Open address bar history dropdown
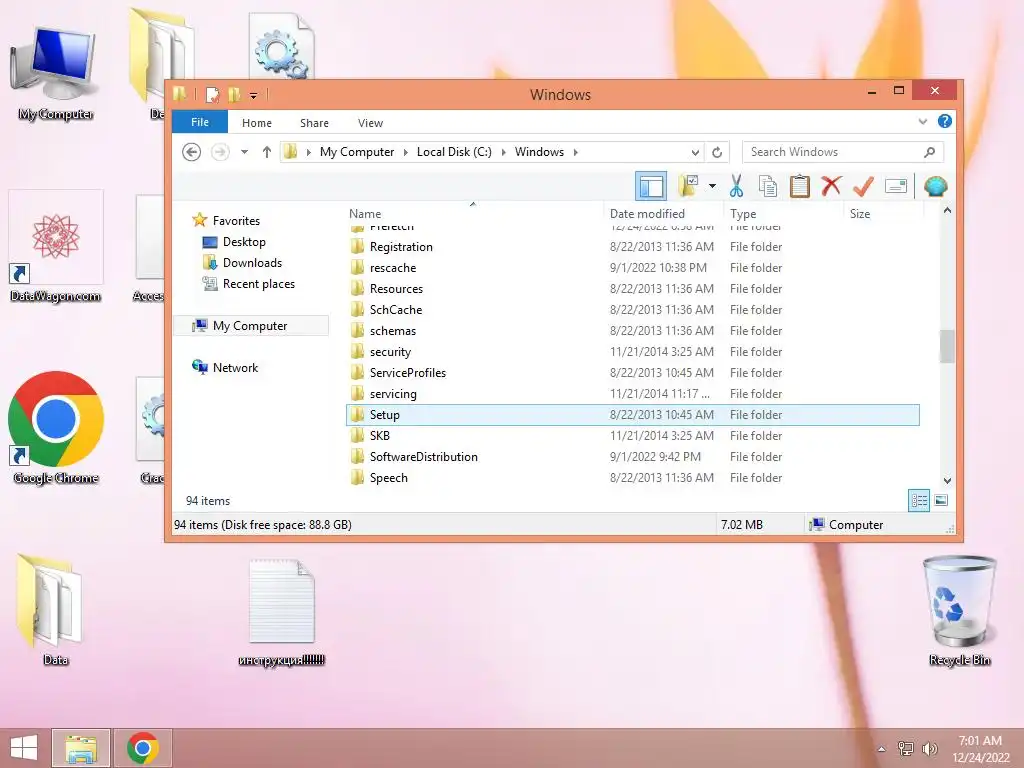The height and width of the screenshot is (768, 1024). click(x=695, y=153)
